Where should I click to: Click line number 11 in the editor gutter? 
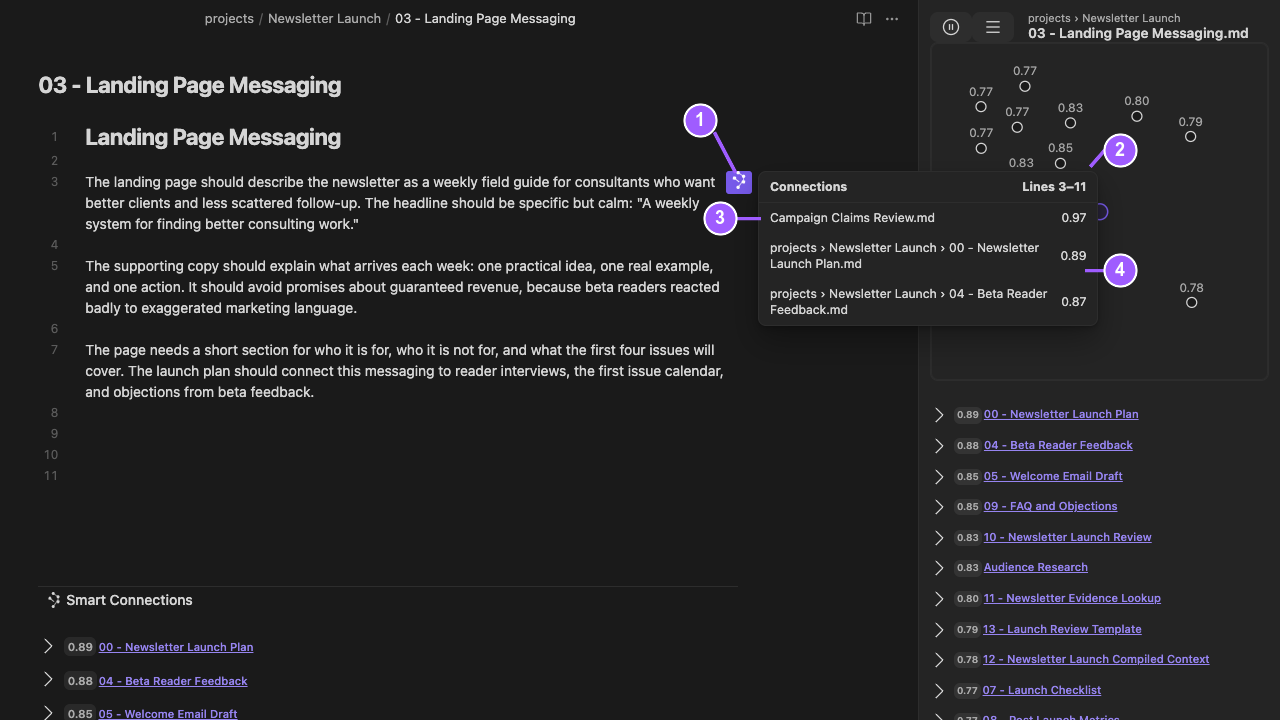coord(51,476)
